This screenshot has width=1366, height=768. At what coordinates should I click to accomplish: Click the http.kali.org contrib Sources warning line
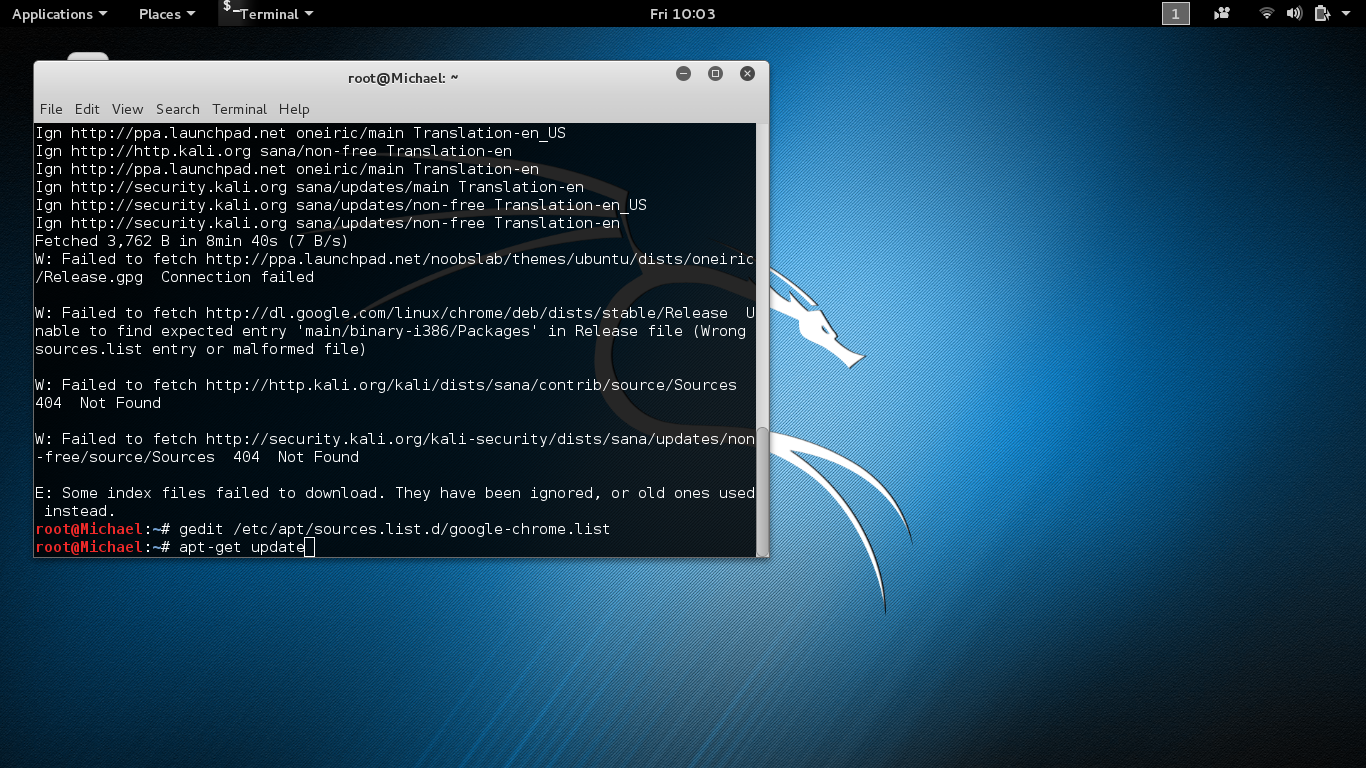click(x=386, y=385)
